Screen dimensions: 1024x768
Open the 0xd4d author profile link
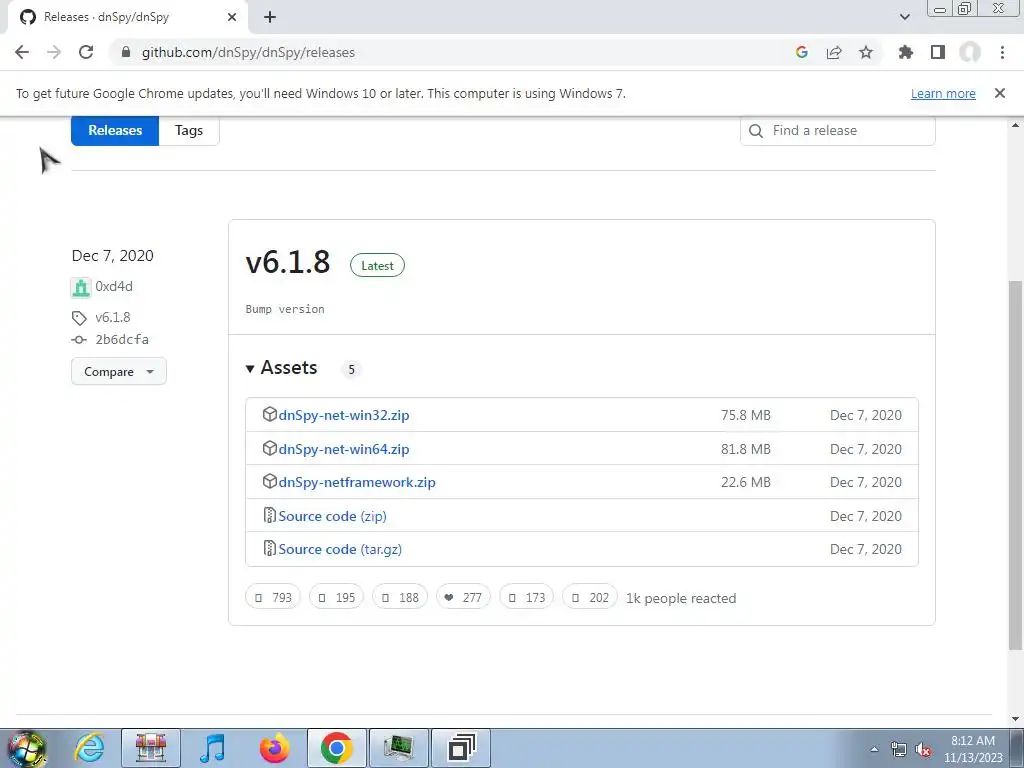[x=114, y=286]
